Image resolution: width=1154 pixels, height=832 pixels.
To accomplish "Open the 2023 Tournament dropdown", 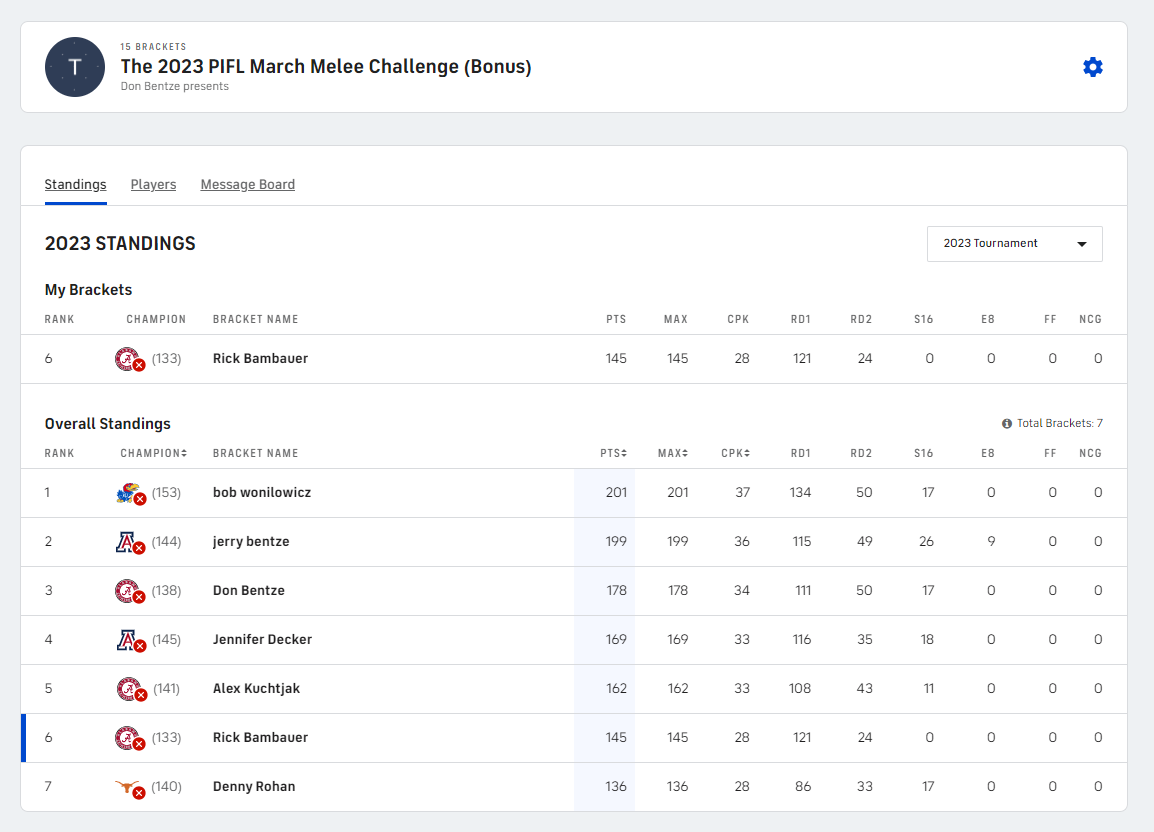I will coord(1014,244).
